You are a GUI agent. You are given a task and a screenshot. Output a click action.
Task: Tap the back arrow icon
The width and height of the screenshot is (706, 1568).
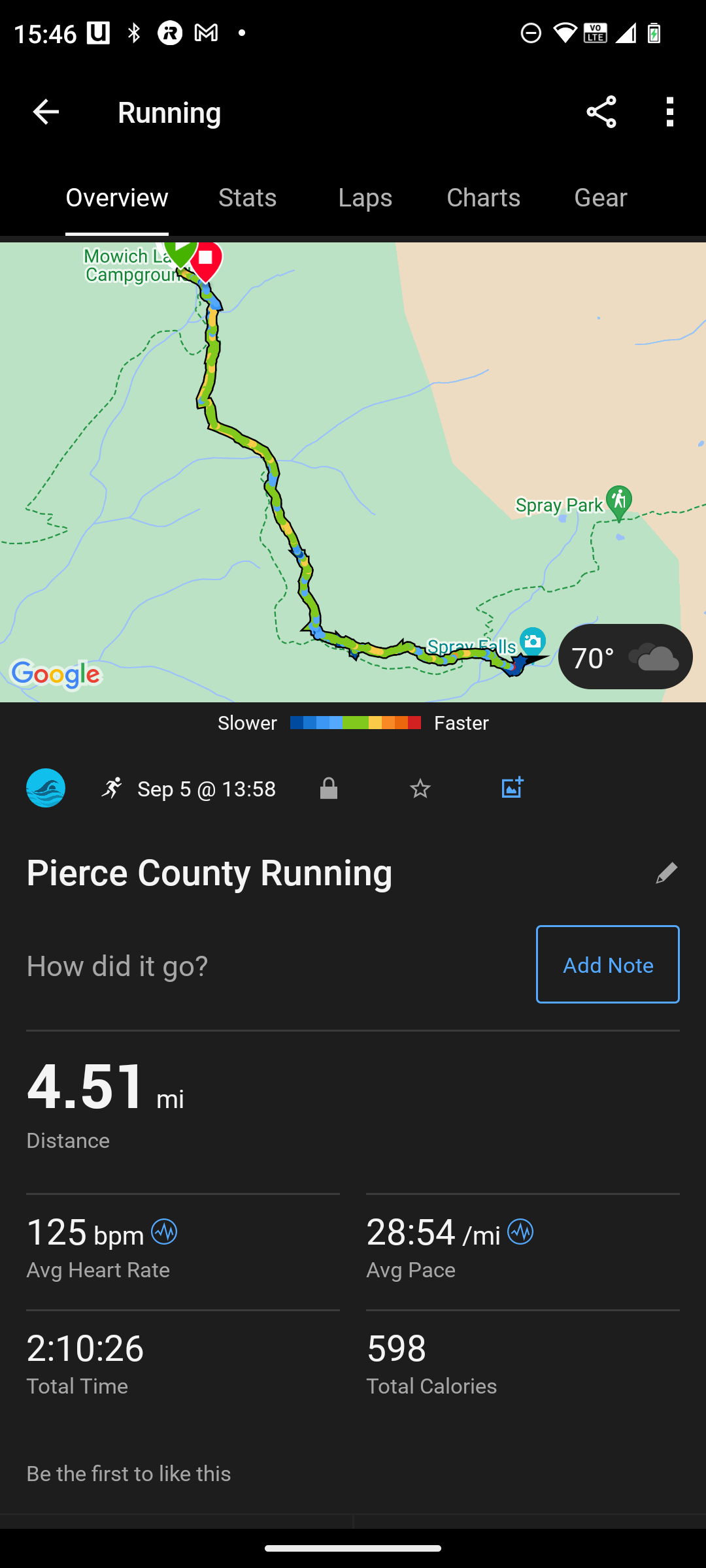tap(46, 112)
